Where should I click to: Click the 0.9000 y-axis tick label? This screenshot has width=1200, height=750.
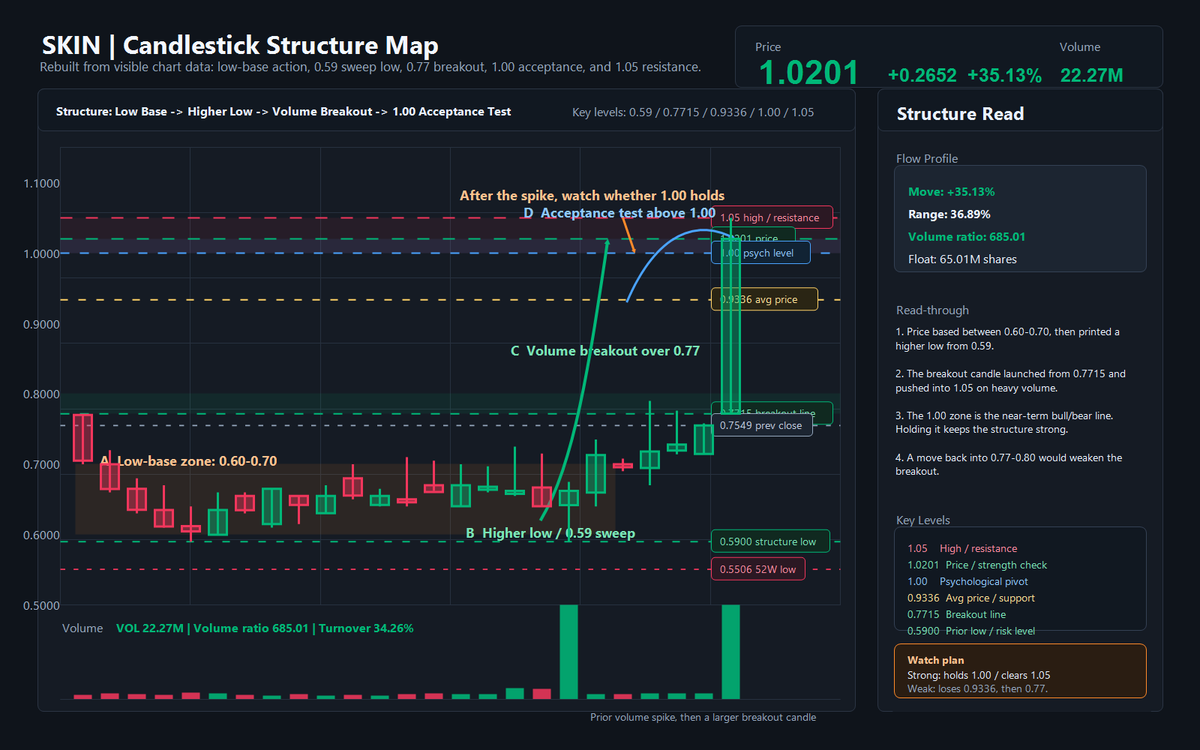(x=41, y=324)
